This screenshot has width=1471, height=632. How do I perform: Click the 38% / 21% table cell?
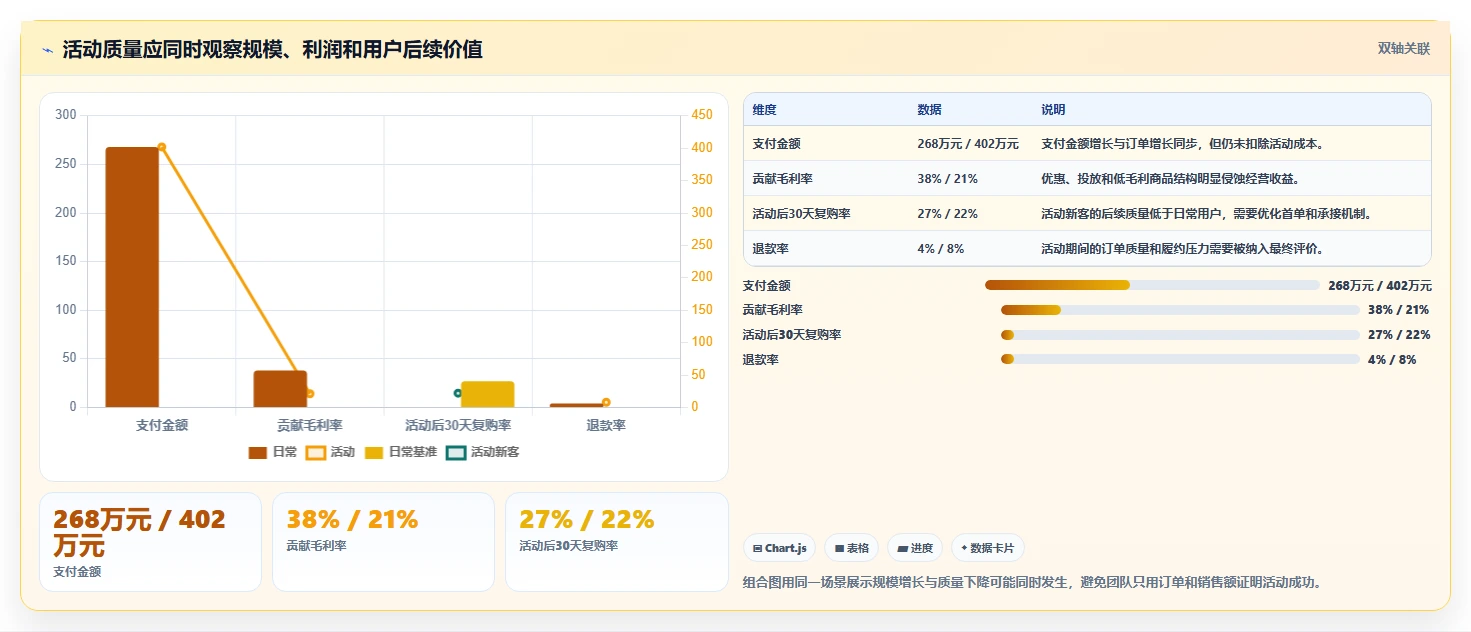[x=947, y=179]
